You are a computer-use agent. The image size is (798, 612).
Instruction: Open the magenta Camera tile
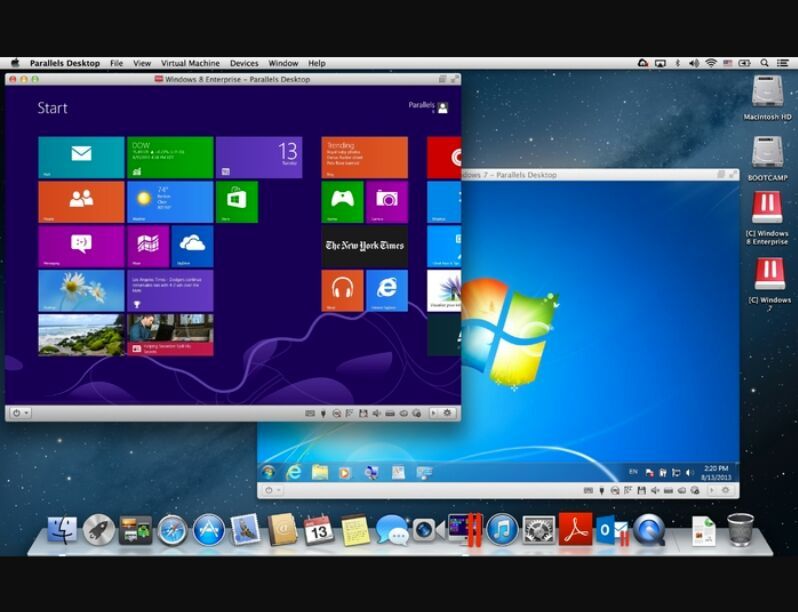[x=387, y=202]
